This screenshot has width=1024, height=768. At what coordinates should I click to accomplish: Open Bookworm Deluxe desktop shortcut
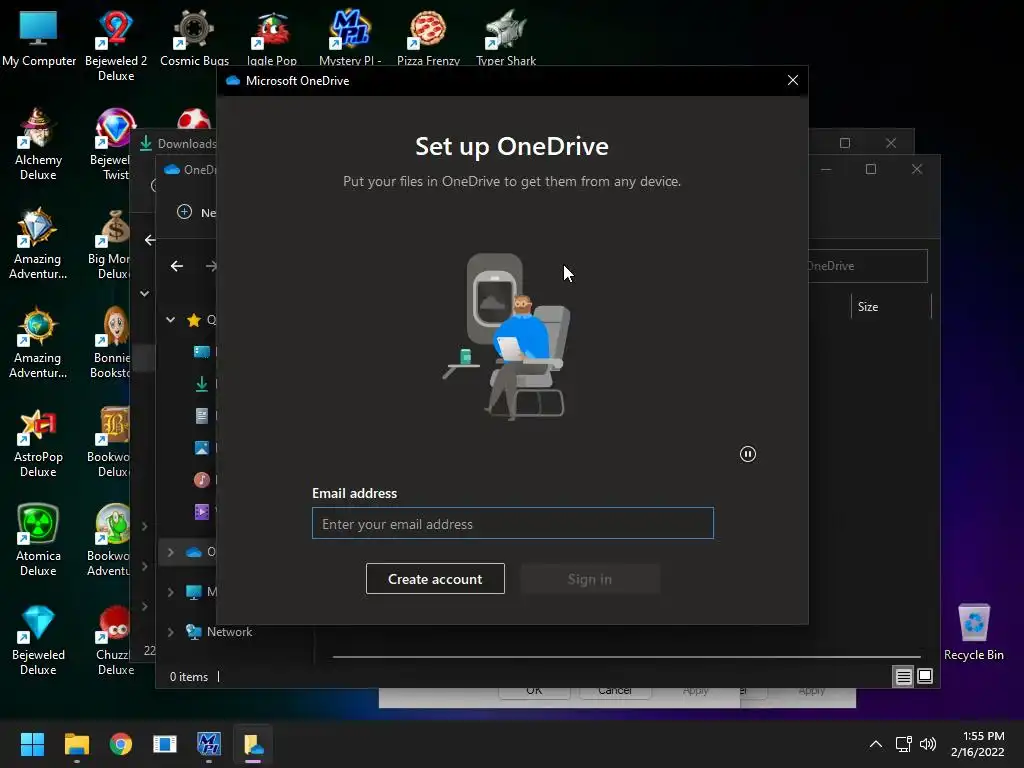[x=108, y=441]
